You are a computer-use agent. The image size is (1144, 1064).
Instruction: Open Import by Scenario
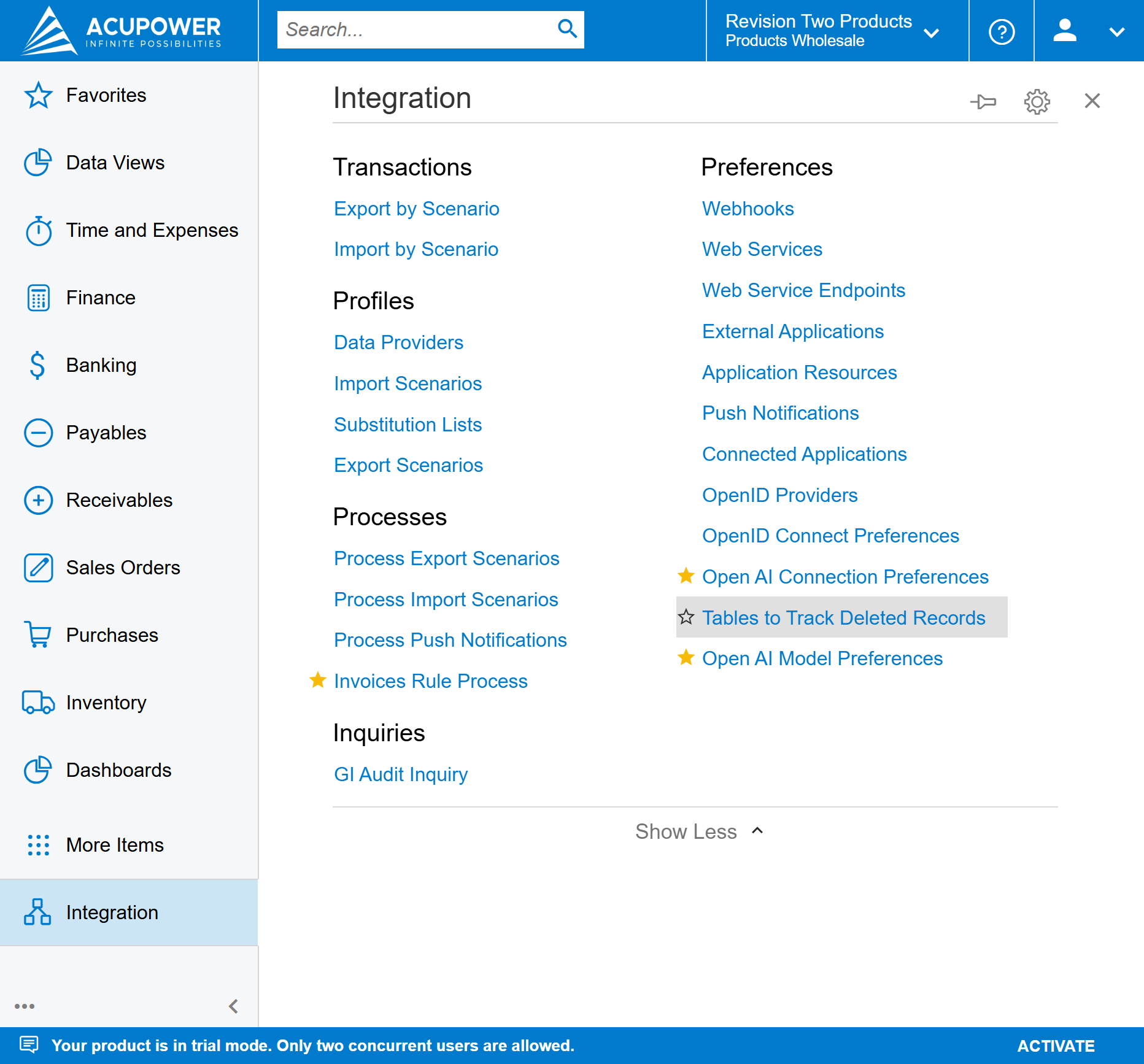coord(416,249)
